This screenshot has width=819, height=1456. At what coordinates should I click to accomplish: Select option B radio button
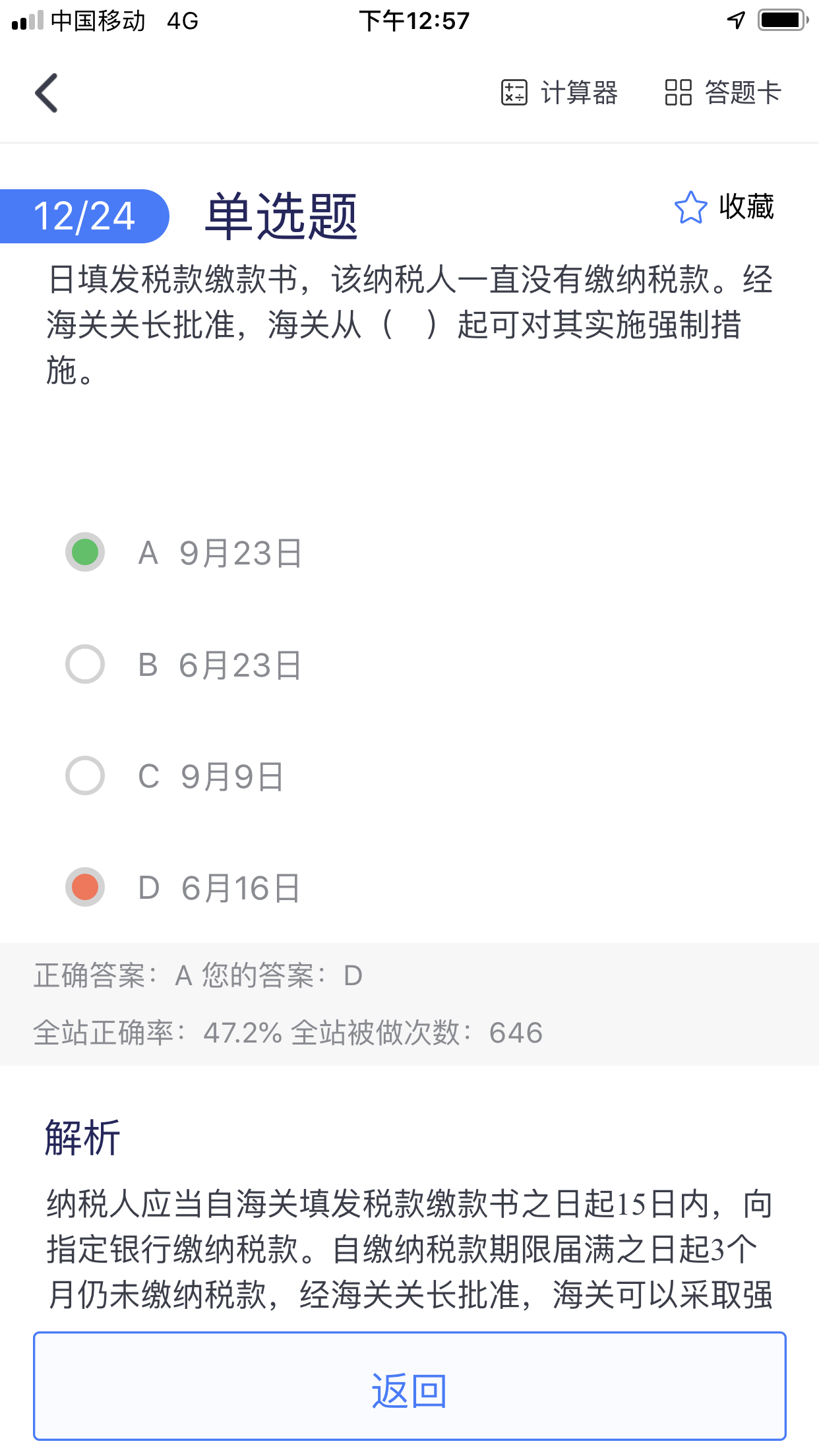85,664
